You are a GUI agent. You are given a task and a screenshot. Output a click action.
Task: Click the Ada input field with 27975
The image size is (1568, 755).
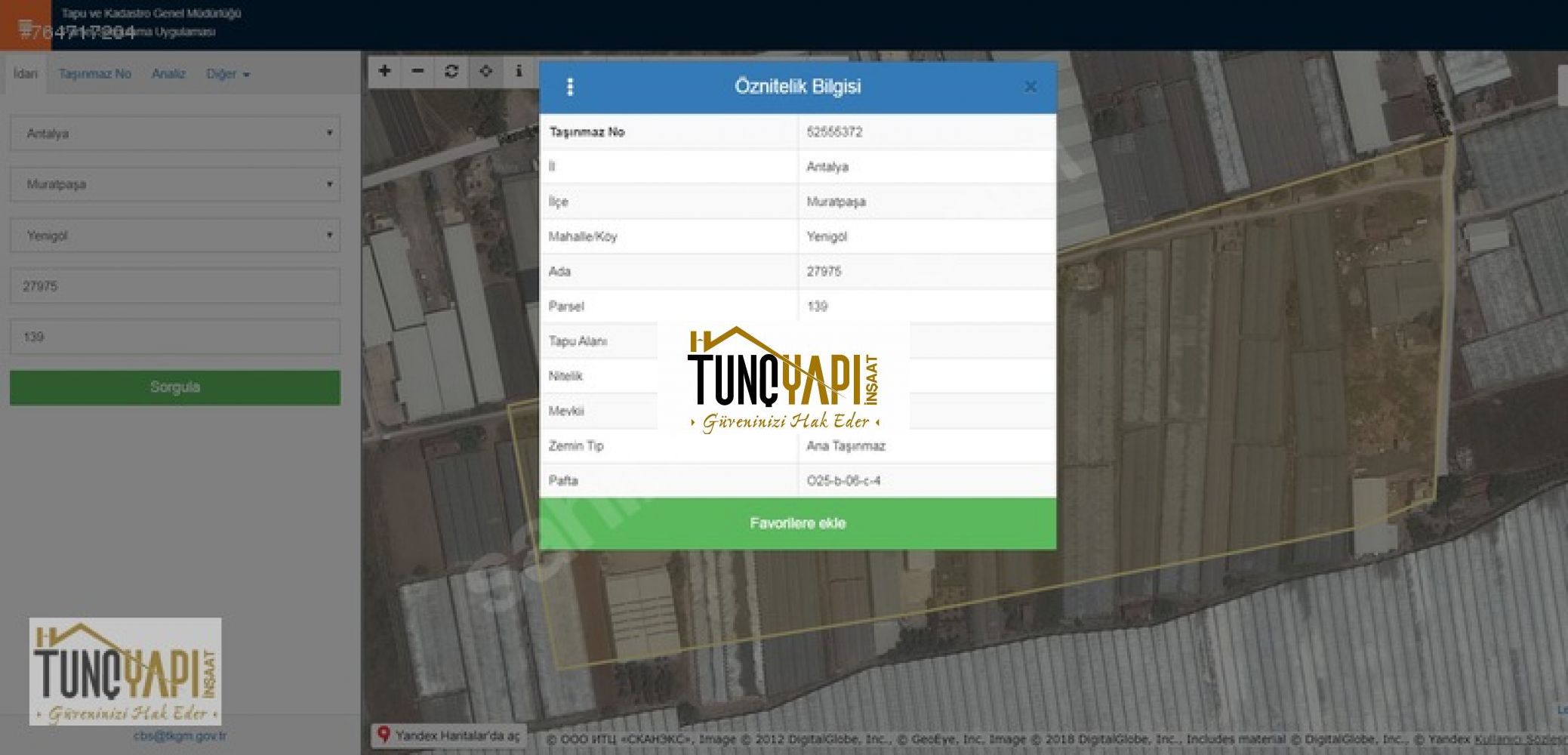tap(175, 286)
